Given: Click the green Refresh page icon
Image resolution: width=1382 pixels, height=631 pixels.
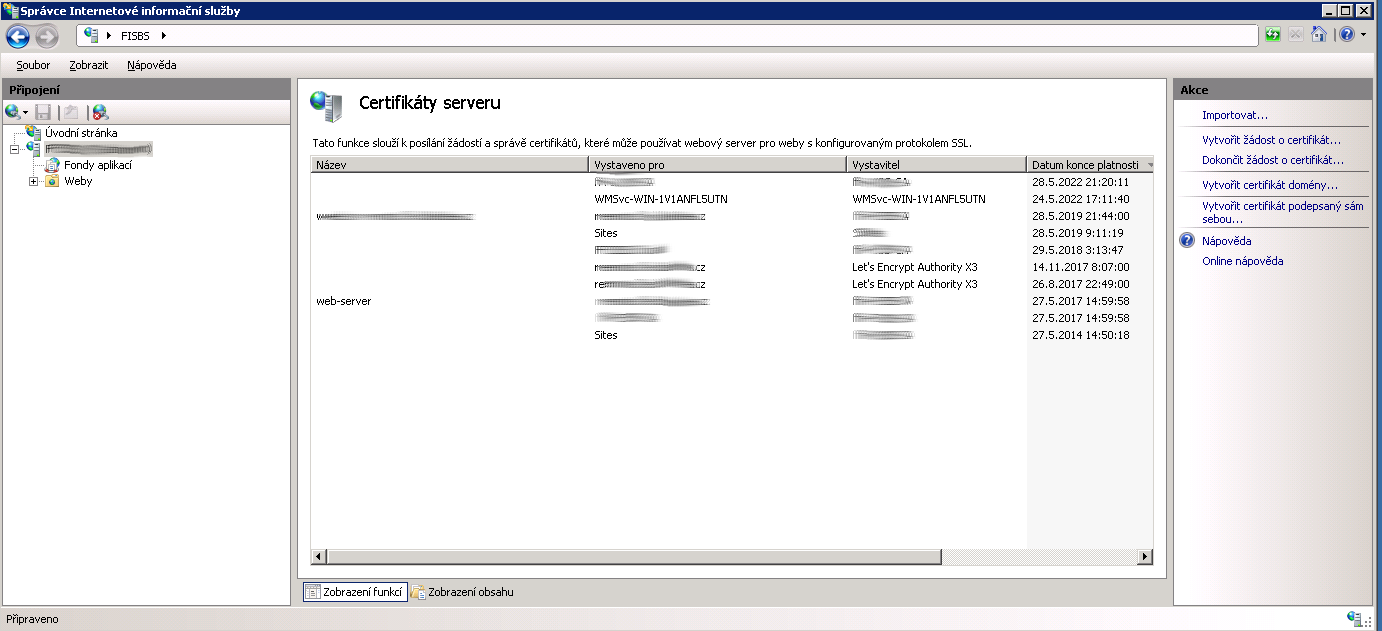Looking at the screenshot, I should click(1272, 35).
